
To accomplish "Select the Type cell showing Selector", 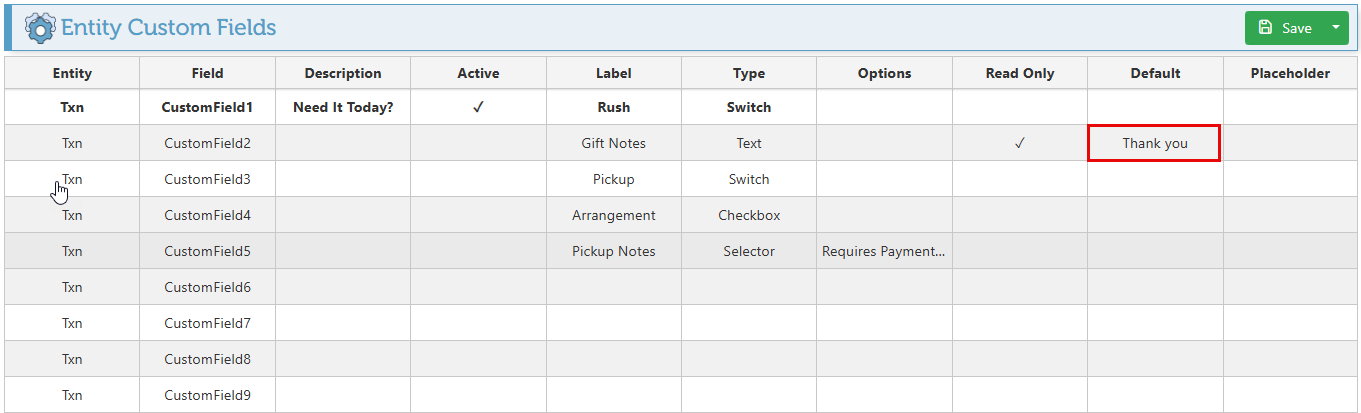I will click(748, 251).
